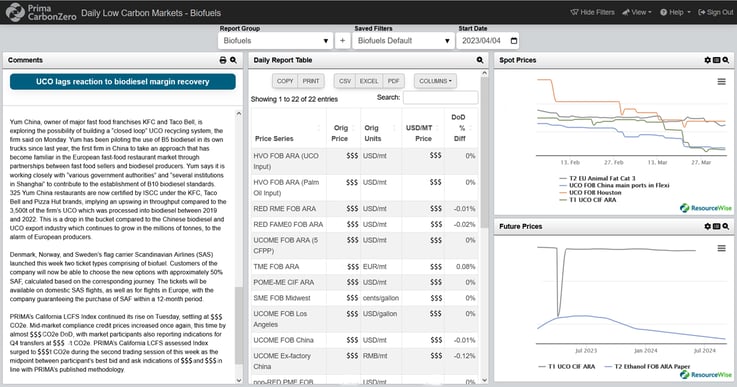This screenshot has height=387, width=737.
Task: Print the Comments panel via printer icon
Action: [223, 60]
